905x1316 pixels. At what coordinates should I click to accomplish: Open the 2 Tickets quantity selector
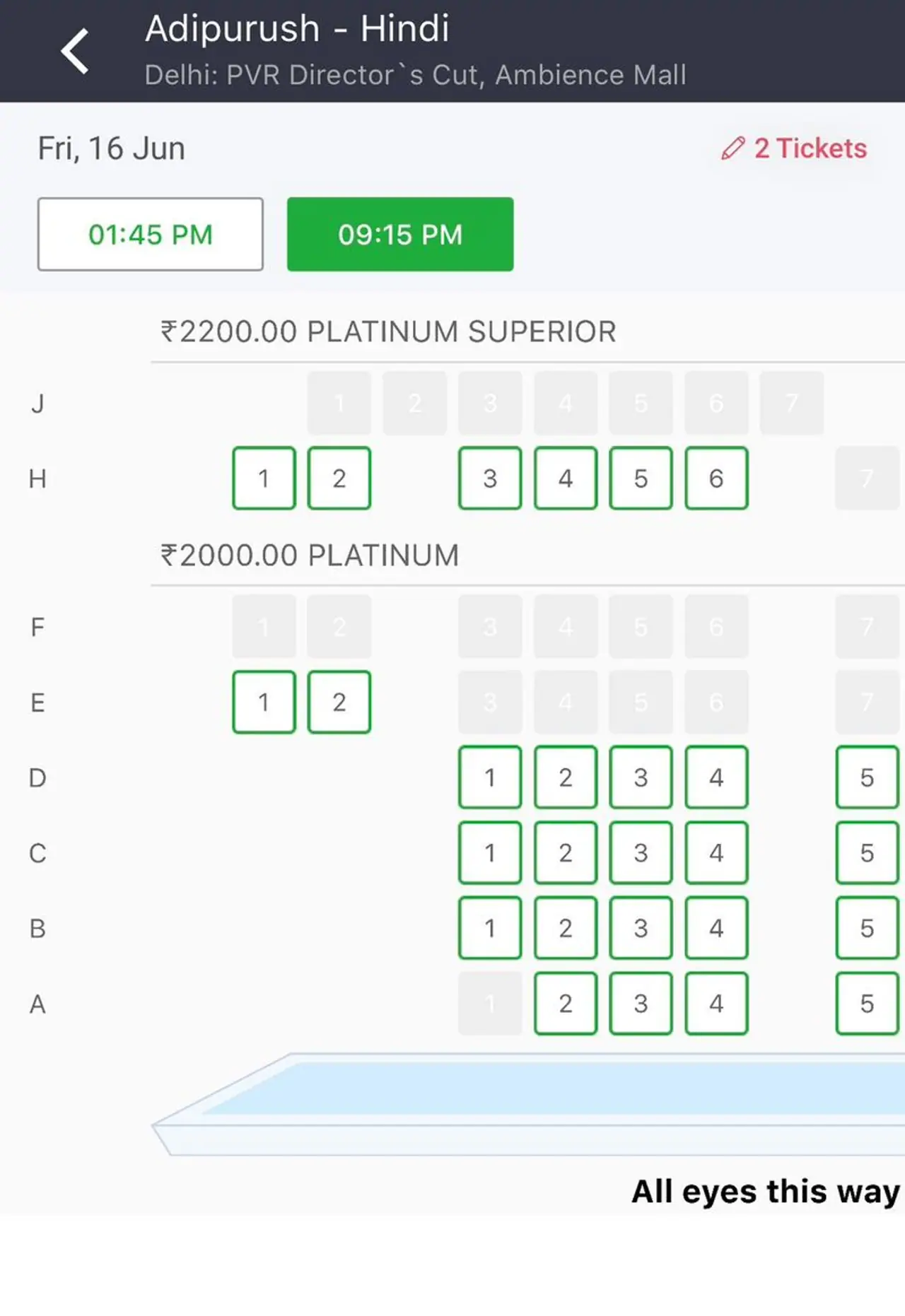[810, 148]
